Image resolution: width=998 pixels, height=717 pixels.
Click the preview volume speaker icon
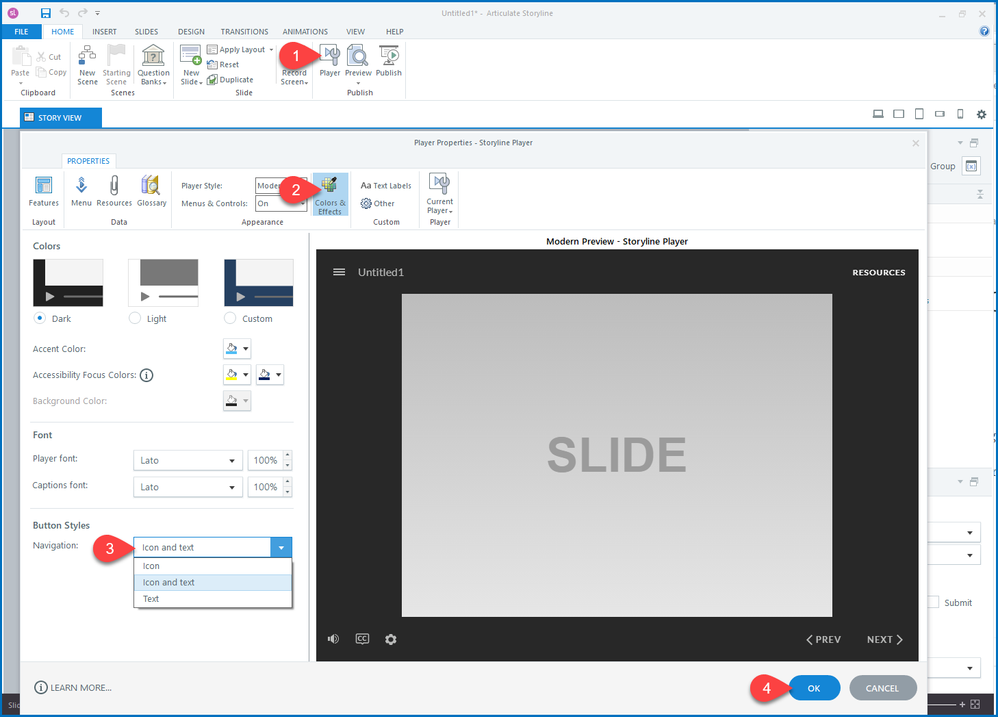coord(333,639)
